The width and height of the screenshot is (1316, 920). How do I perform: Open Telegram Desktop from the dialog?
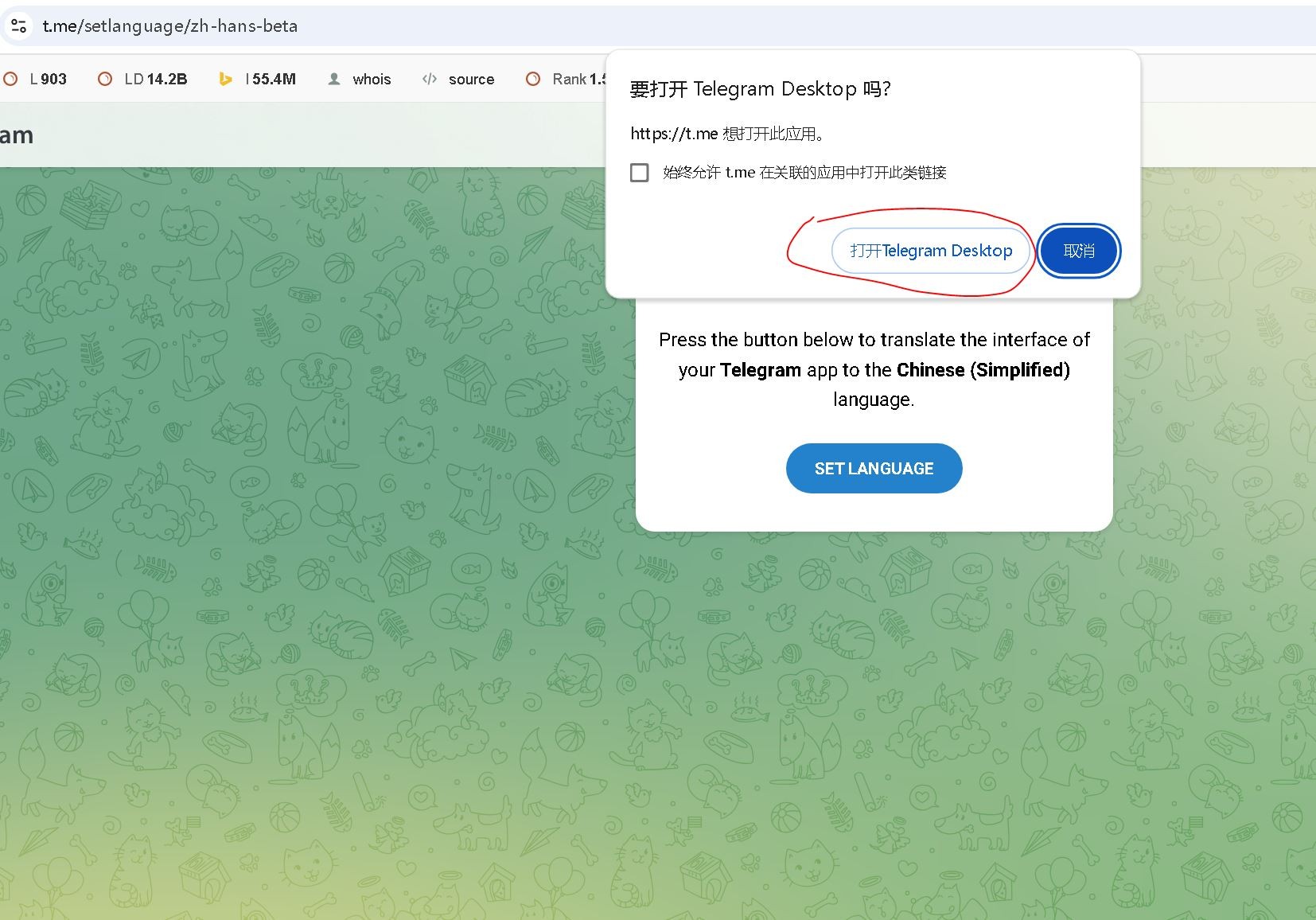pos(931,251)
